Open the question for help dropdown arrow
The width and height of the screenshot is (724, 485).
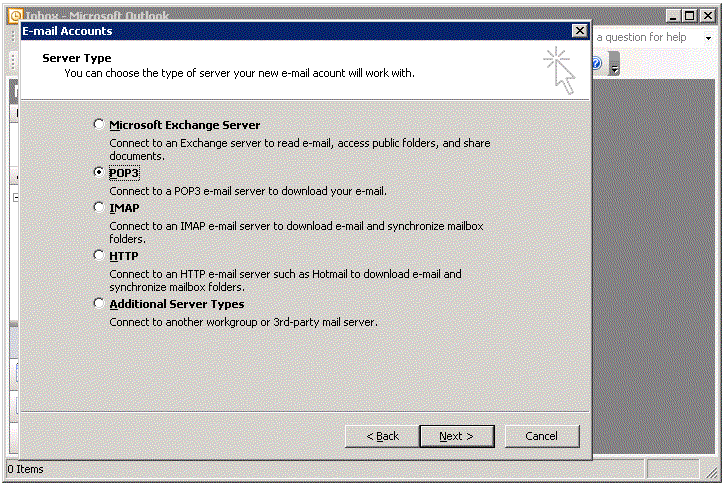tap(708, 38)
